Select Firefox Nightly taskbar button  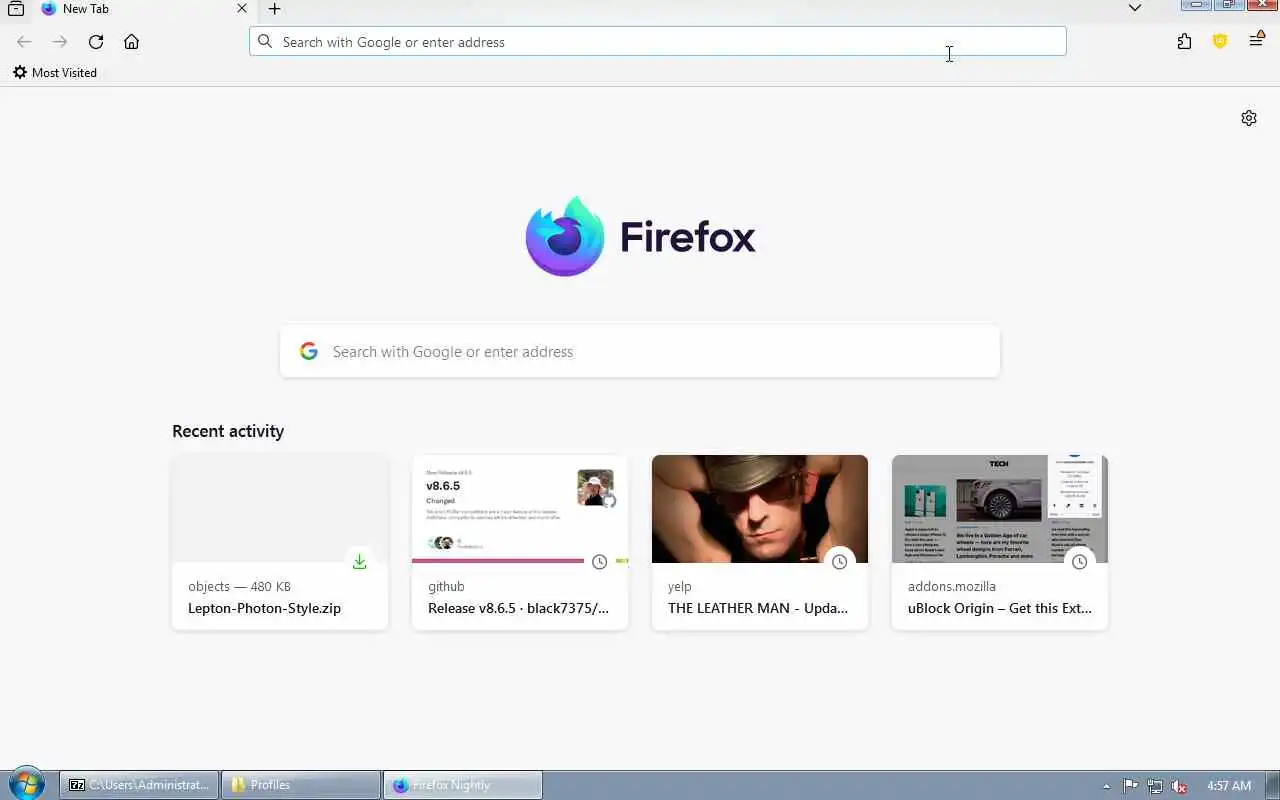[x=462, y=785]
